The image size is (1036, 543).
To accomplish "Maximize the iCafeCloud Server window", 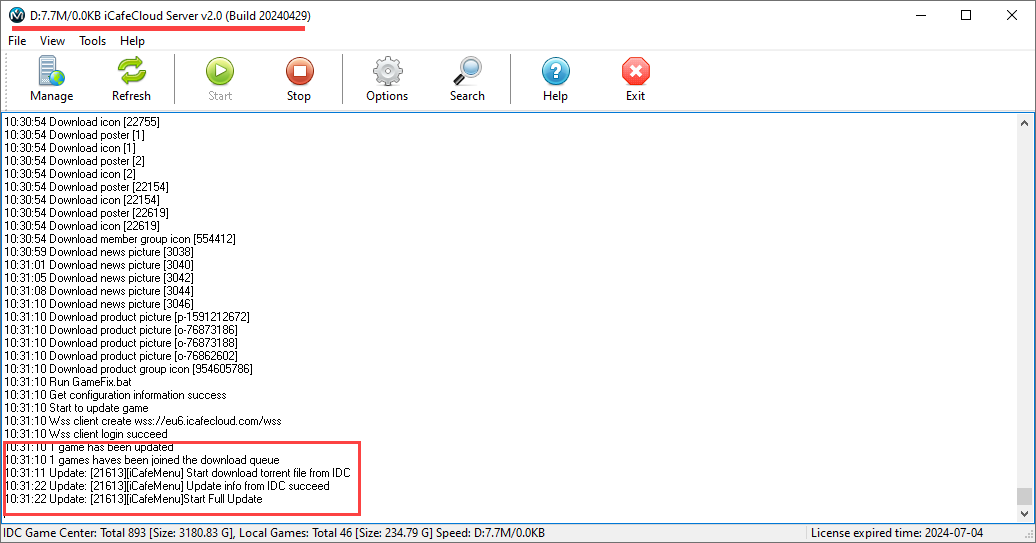I will 966,15.
